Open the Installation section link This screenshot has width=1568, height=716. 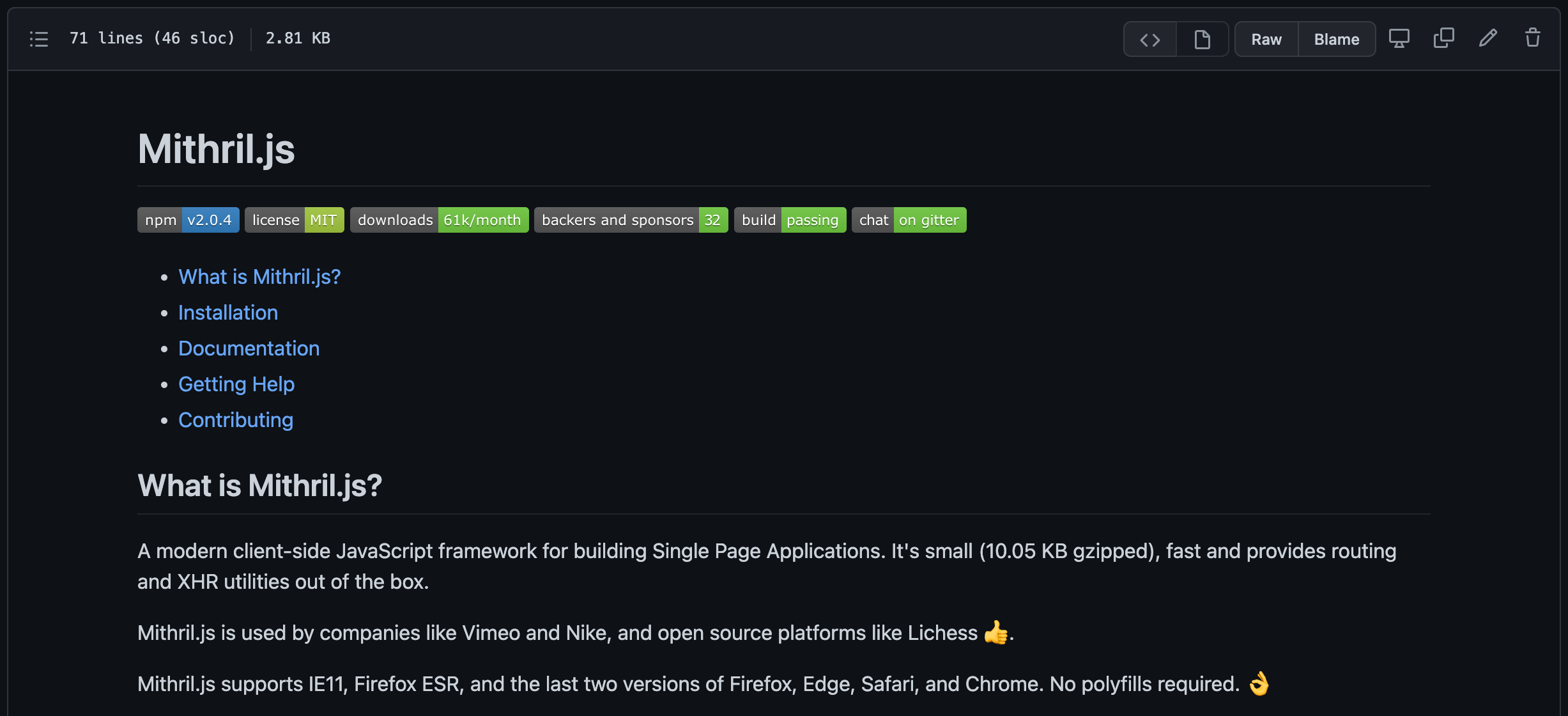coord(228,312)
